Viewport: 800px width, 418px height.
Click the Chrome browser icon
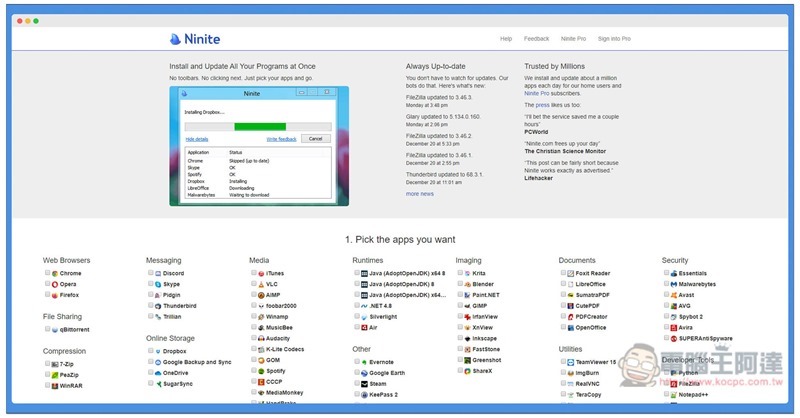click(55, 273)
